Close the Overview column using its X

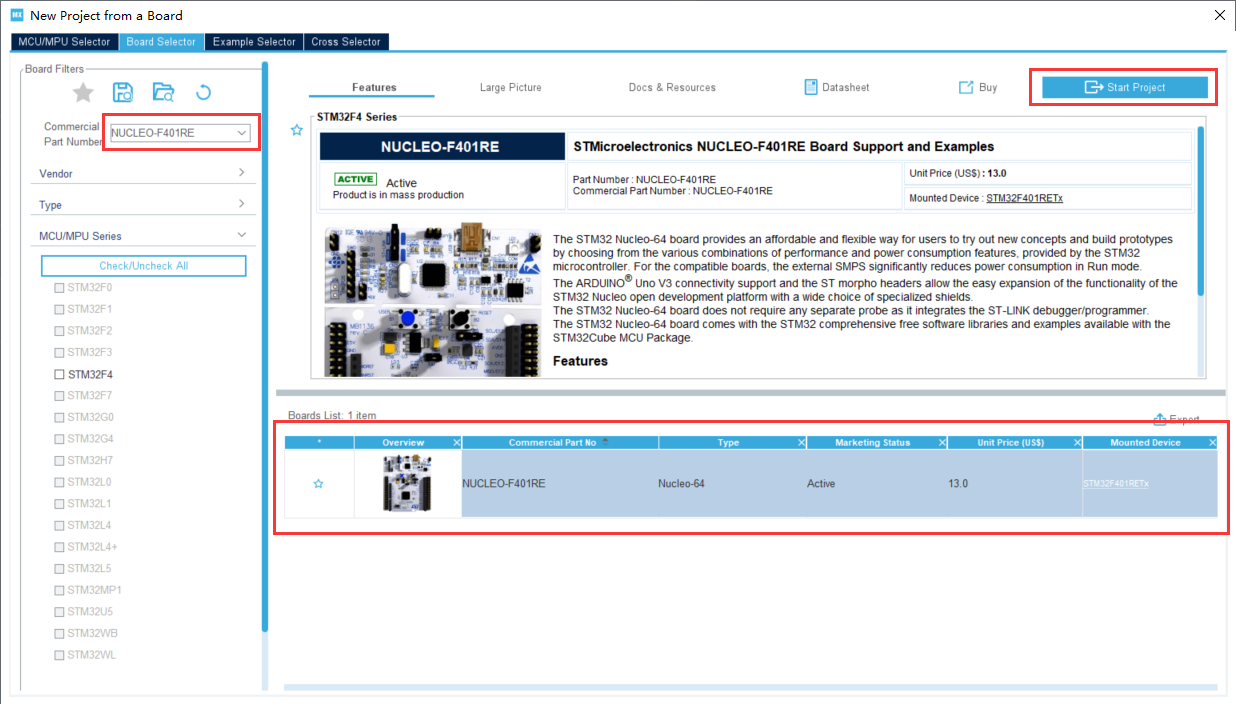click(x=457, y=442)
